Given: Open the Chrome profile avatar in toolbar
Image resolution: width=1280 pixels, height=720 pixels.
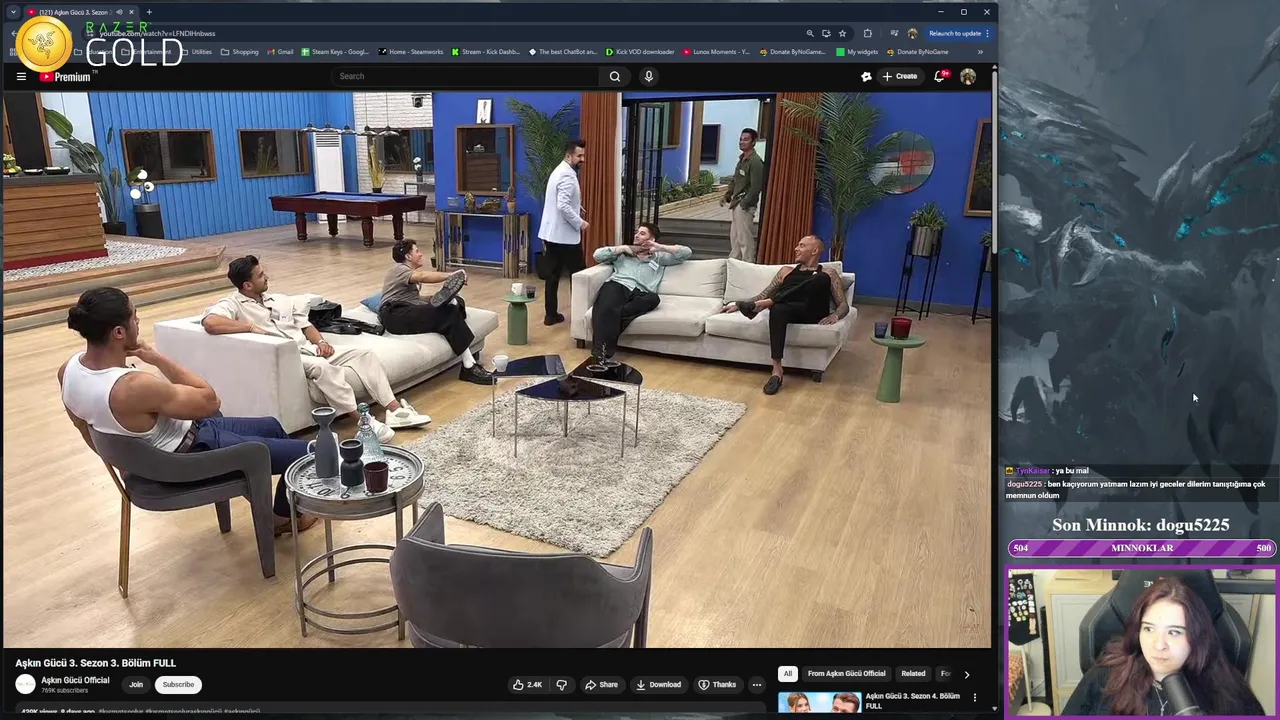Looking at the screenshot, I should tap(912, 33).
